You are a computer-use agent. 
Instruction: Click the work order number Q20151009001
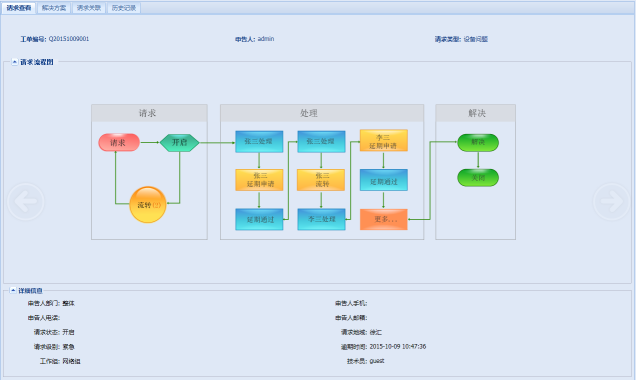click(x=69, y=39)
